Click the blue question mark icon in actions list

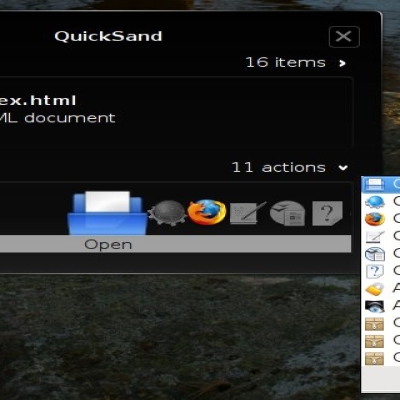375,271
